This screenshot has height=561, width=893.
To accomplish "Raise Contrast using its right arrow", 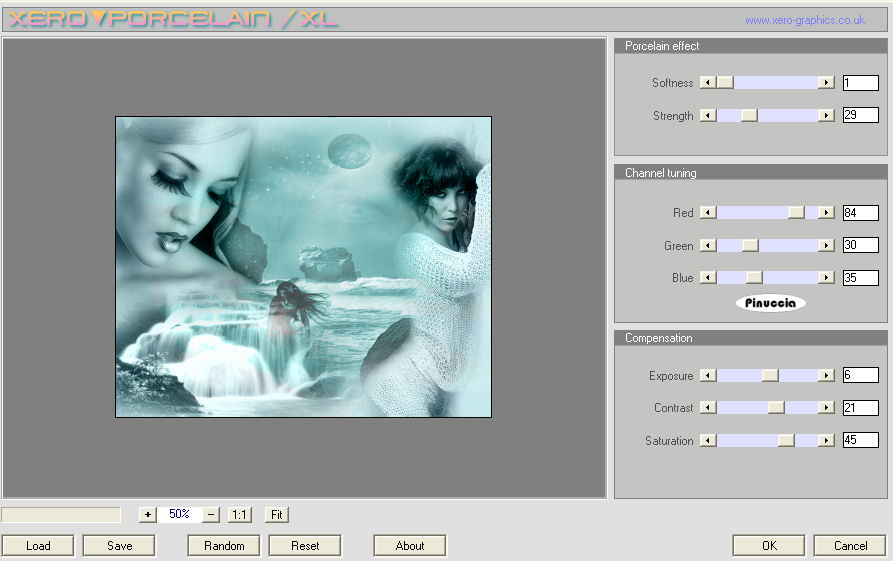I will coord(826,408).
